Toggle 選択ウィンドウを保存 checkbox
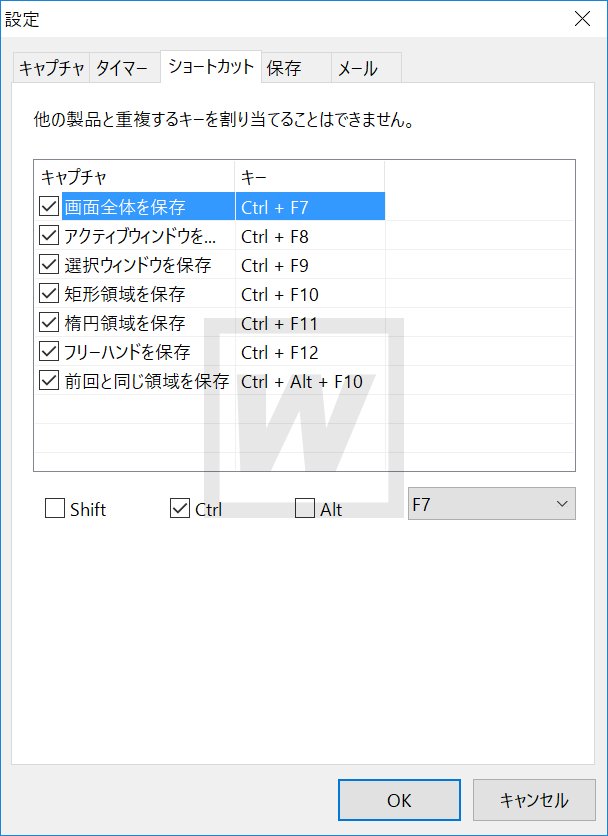This screenshot has height=836, width=608. point(49,265)
